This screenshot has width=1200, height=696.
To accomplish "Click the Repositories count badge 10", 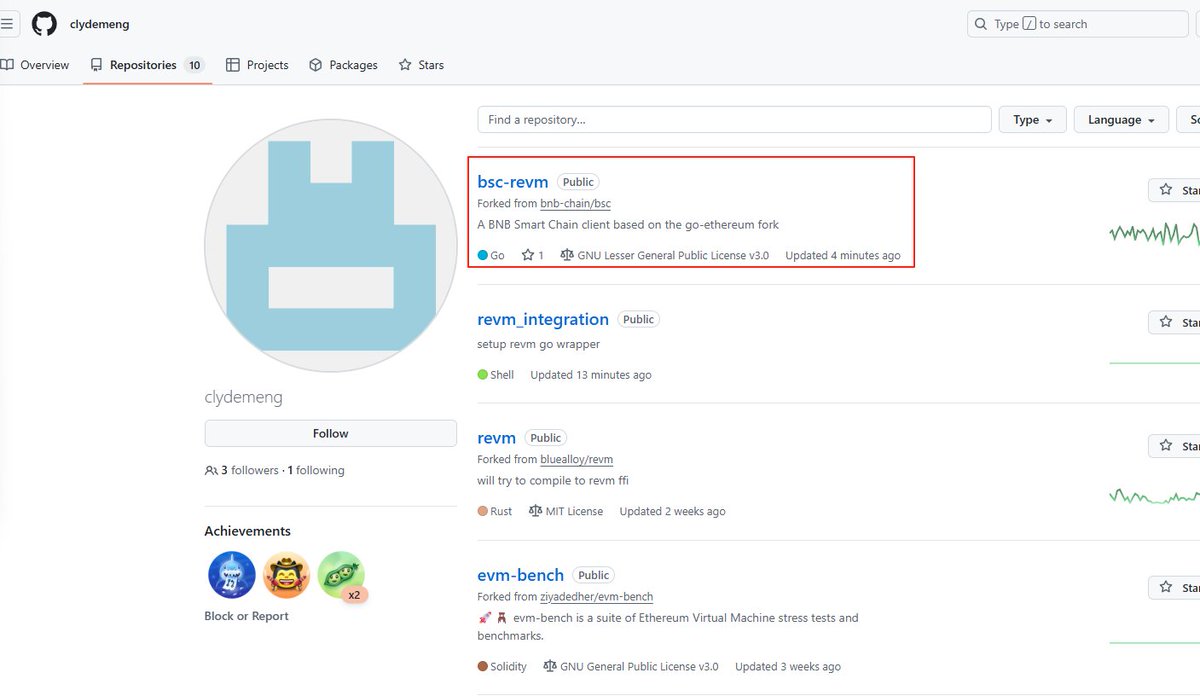I will point(194,65).
